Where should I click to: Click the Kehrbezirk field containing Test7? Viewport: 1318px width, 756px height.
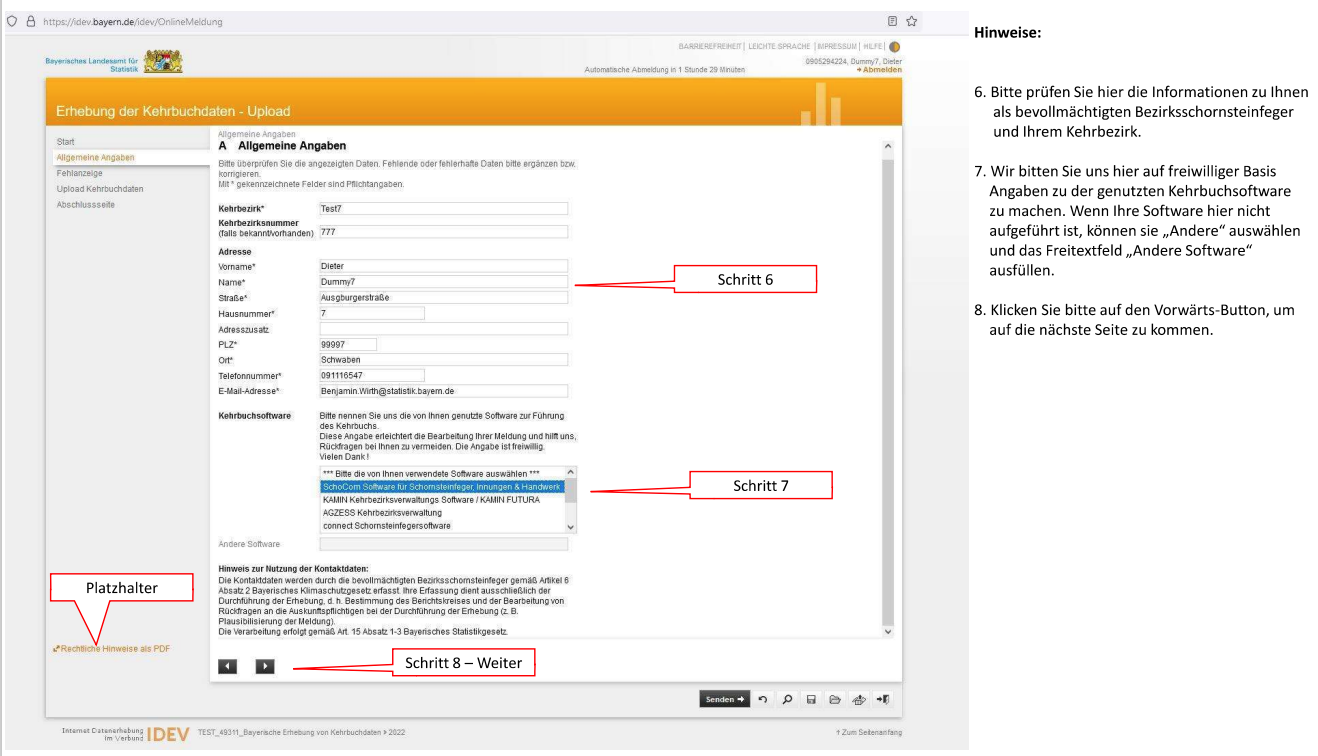coord(443,209)
